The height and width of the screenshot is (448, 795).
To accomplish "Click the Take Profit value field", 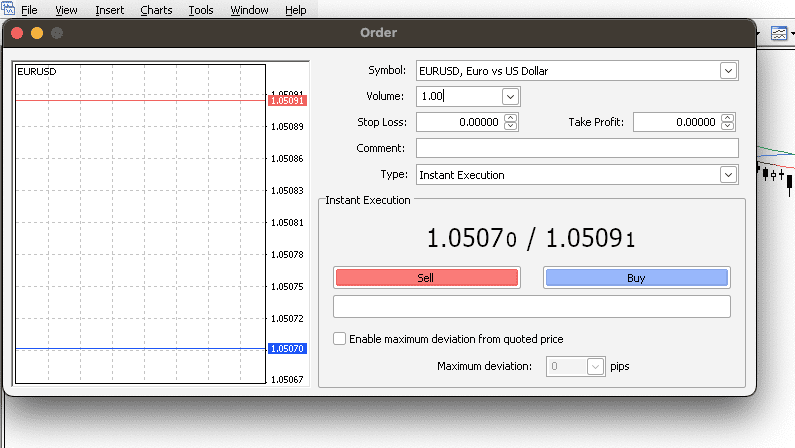I will pyautogui.click(x=677, y=122).
